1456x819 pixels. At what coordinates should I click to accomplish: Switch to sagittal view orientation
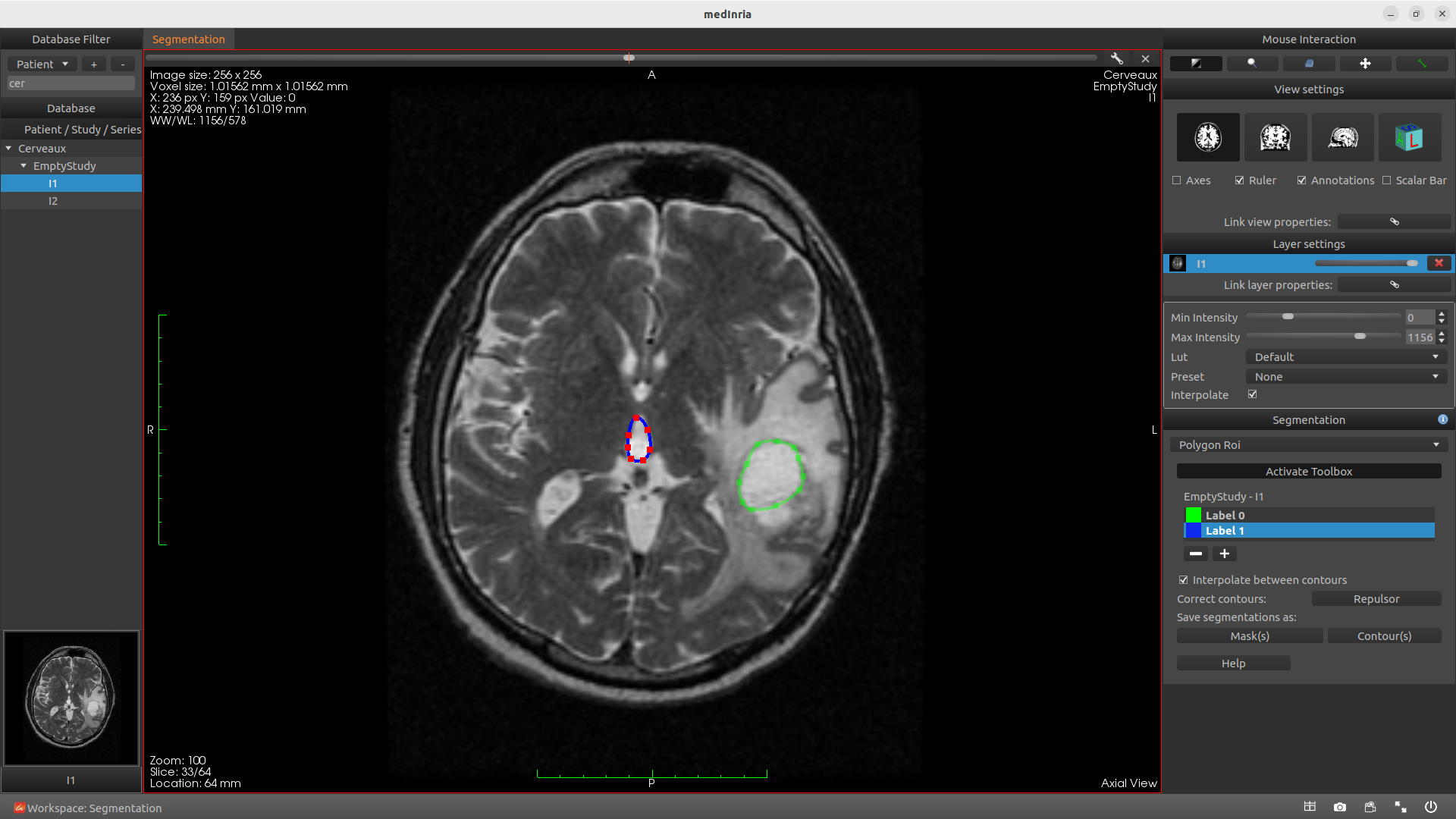(1343, 137)
